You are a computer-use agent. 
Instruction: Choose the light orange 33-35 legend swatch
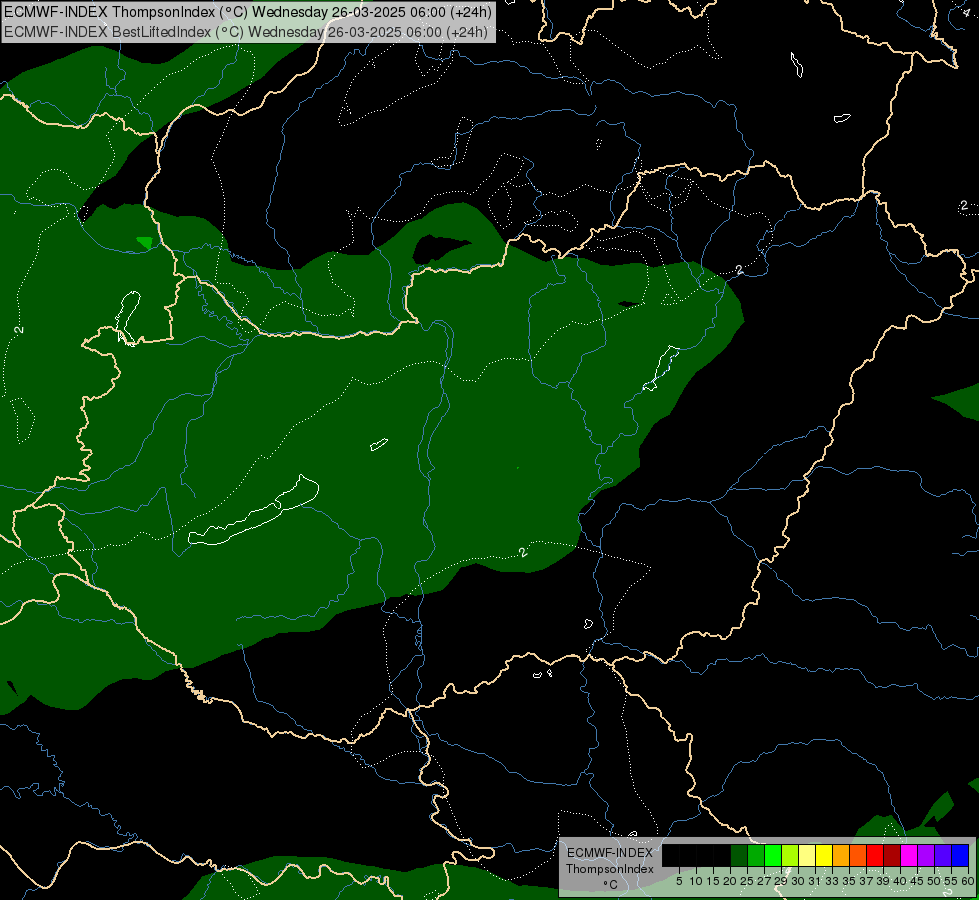841,855
